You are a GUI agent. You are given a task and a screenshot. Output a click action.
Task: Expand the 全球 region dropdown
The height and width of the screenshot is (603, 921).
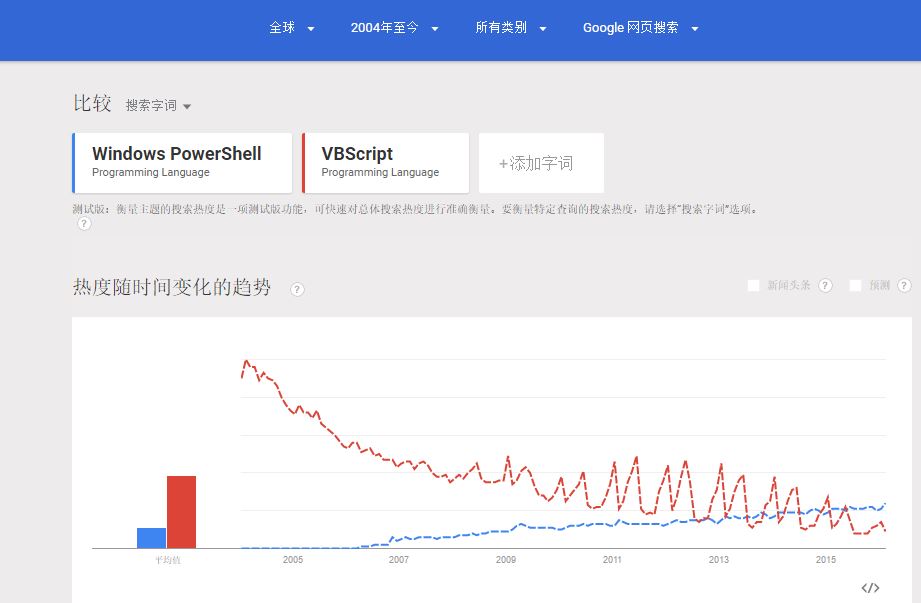click(292, 28)
